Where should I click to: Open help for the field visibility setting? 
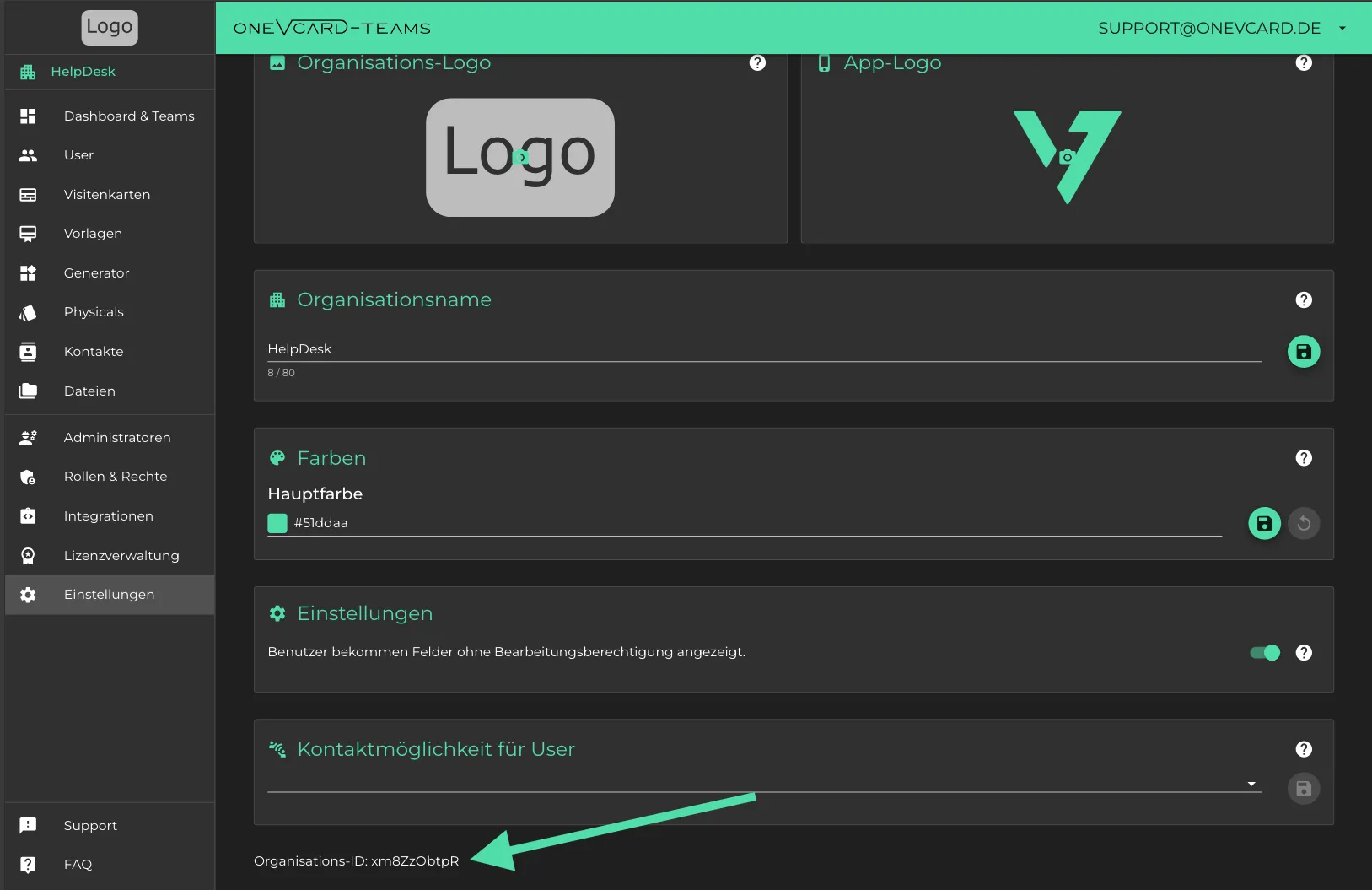point(1304,653)
